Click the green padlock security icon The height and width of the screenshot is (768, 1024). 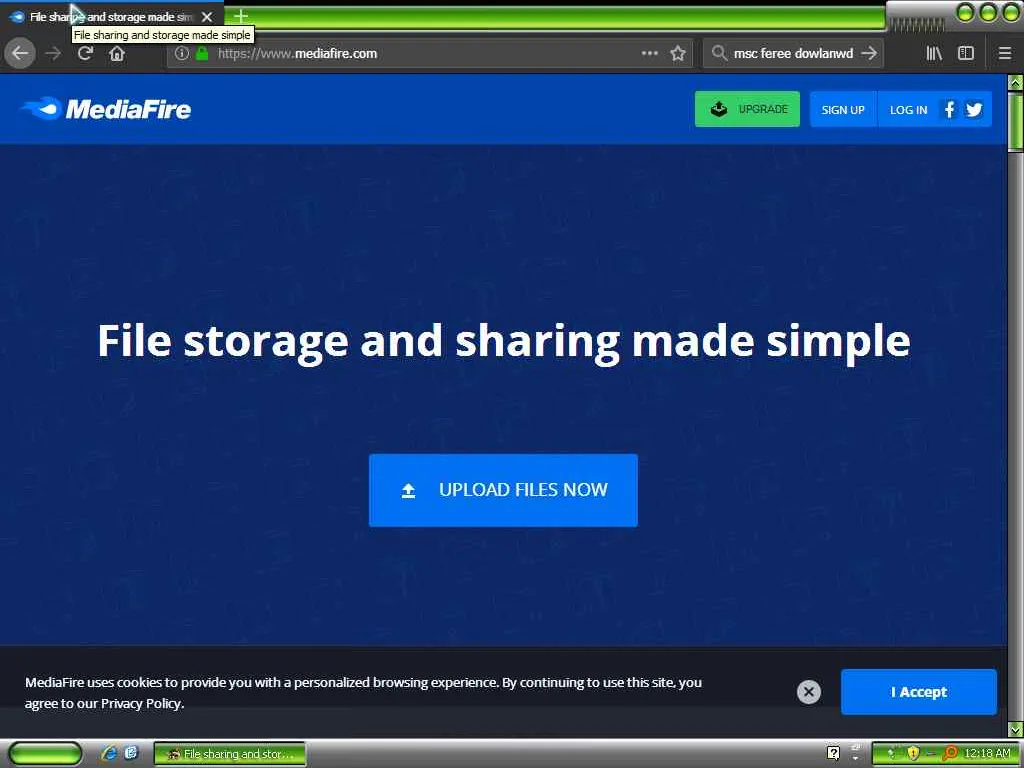coord(202,54)
